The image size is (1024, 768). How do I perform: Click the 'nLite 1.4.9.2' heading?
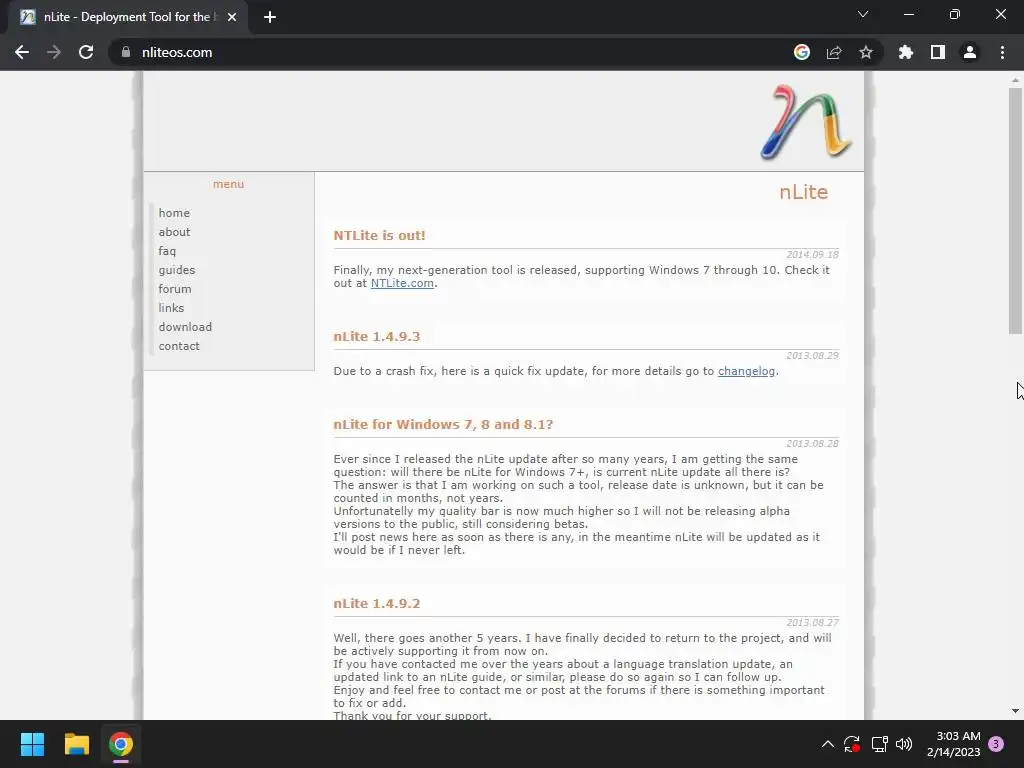377,603
